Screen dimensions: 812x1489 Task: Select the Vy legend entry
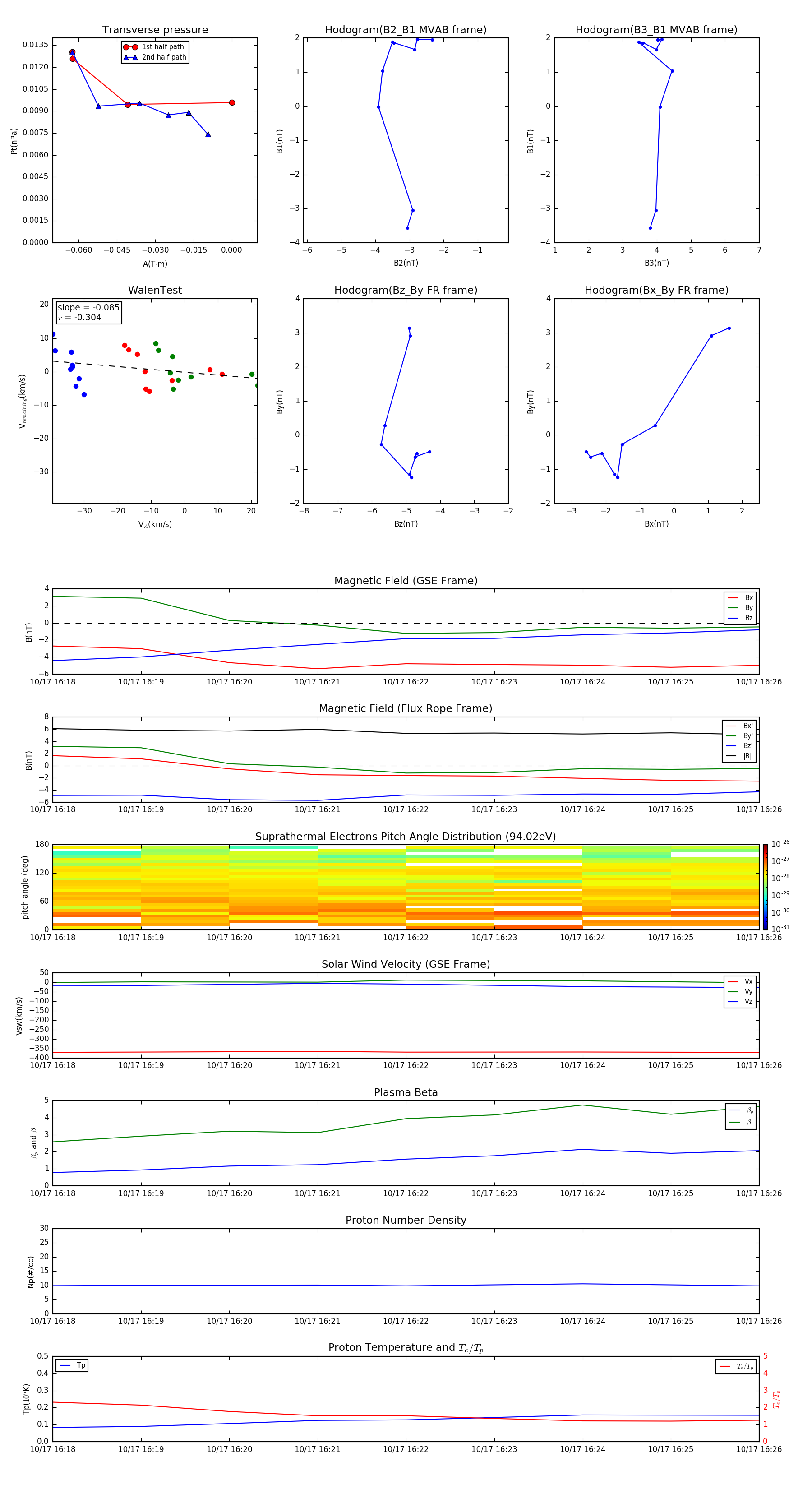click(740, 991)
